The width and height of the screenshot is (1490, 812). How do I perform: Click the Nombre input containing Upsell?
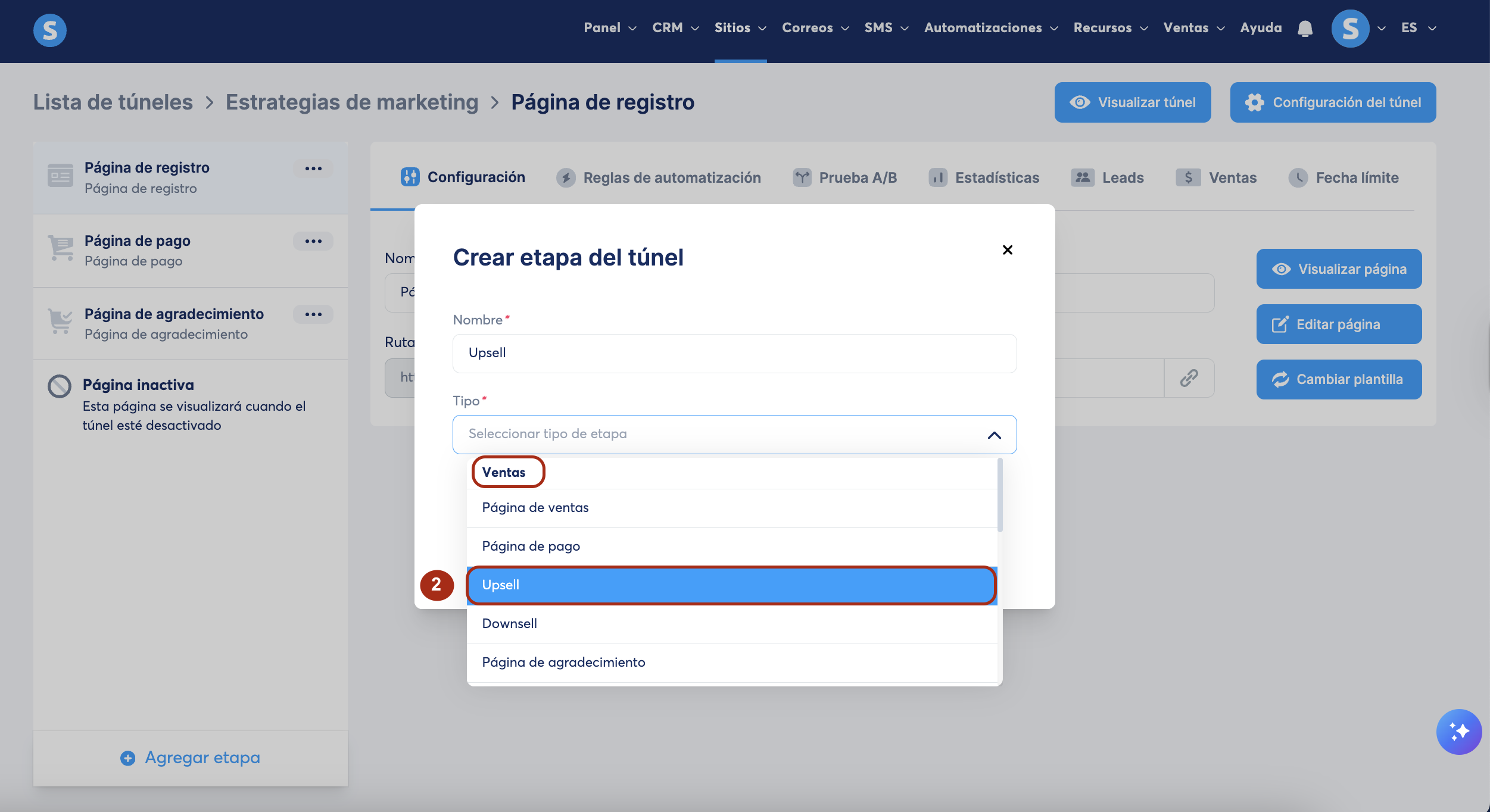[734, 353]
